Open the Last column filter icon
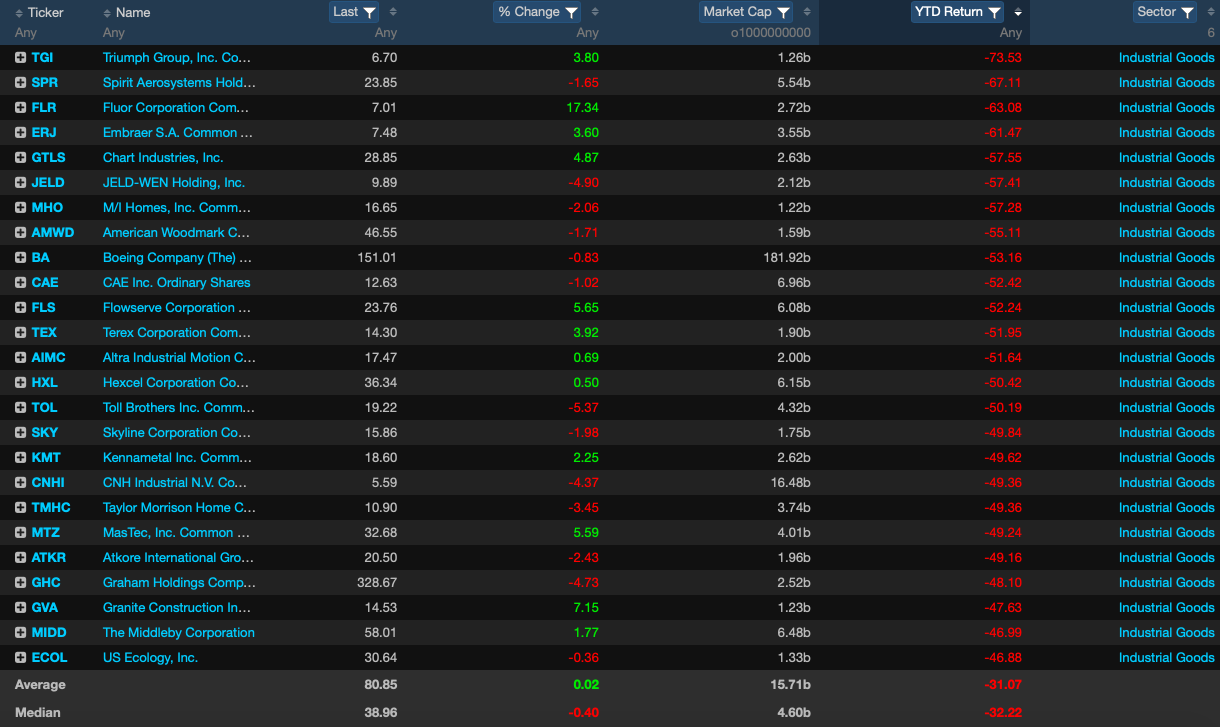Image resolution: width=1220 pixels, height=727 pixels. pos(369,12)
